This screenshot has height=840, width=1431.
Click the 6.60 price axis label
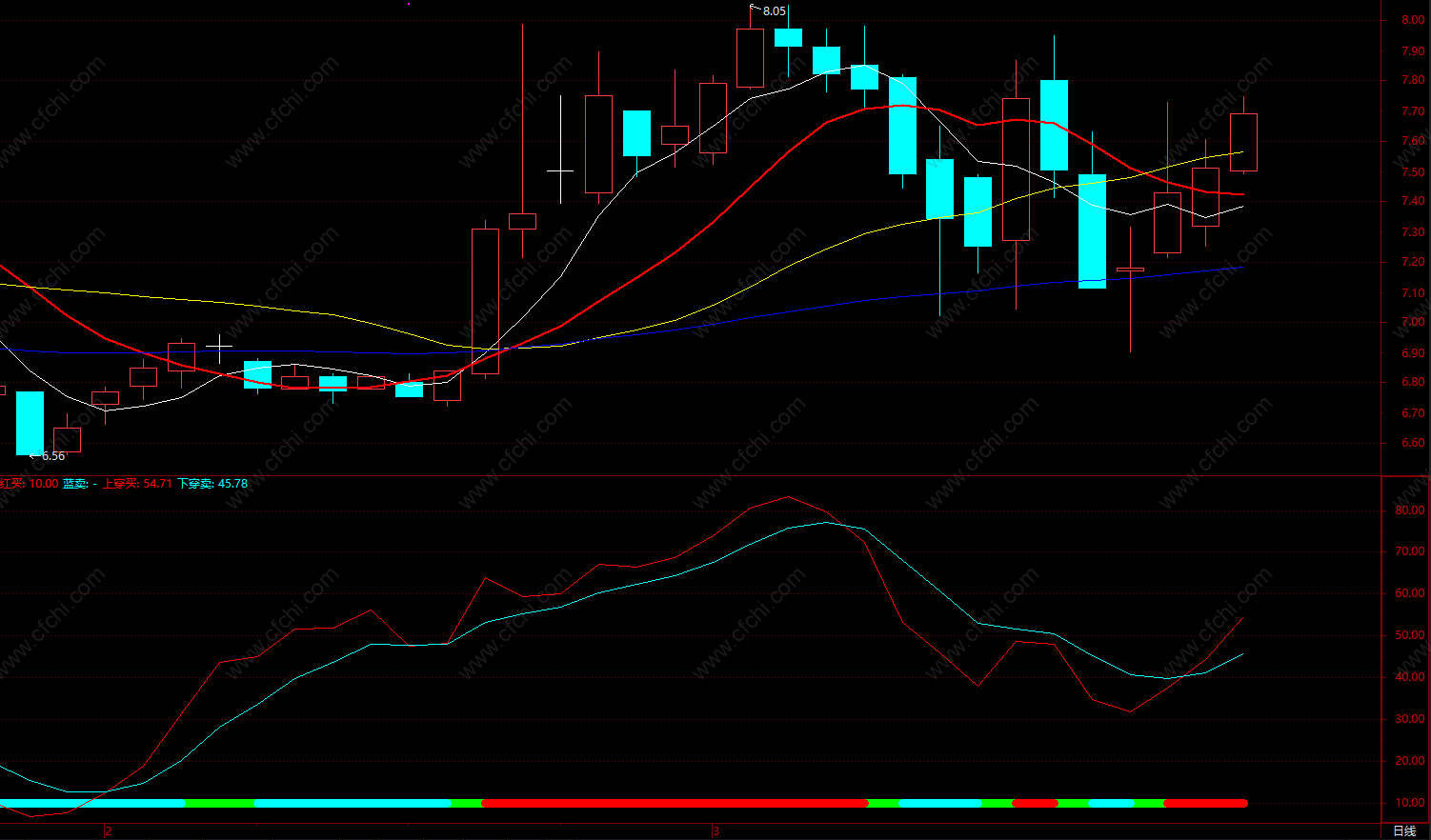1413,443
